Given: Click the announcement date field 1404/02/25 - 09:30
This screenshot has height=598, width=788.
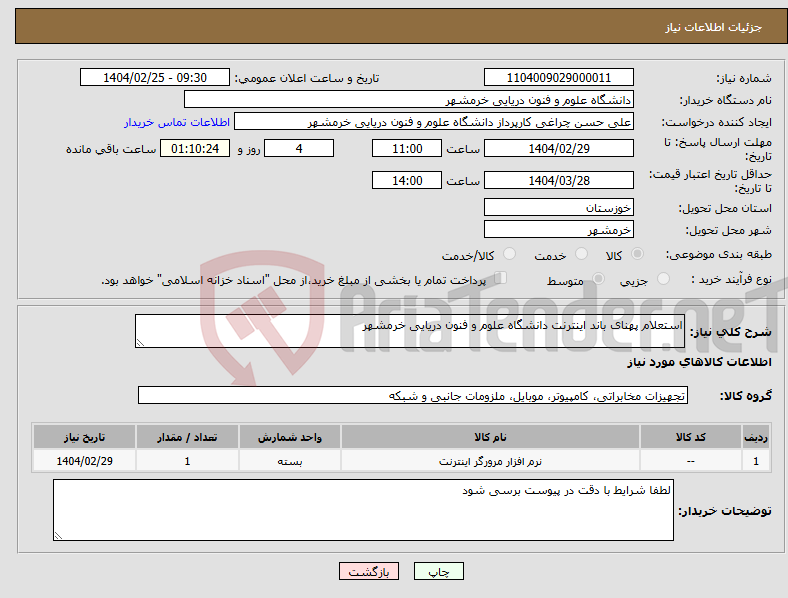Looking at the screenshot, I should [x=155, y=78].
